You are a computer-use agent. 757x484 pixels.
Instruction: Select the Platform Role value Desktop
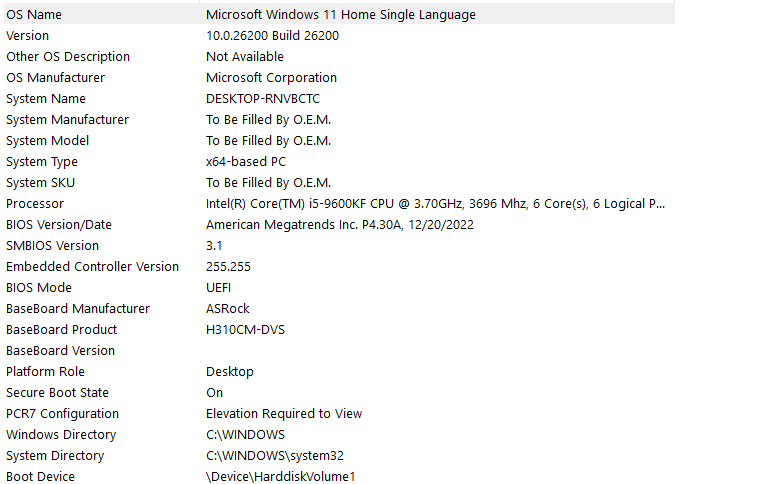coord(230,372)
